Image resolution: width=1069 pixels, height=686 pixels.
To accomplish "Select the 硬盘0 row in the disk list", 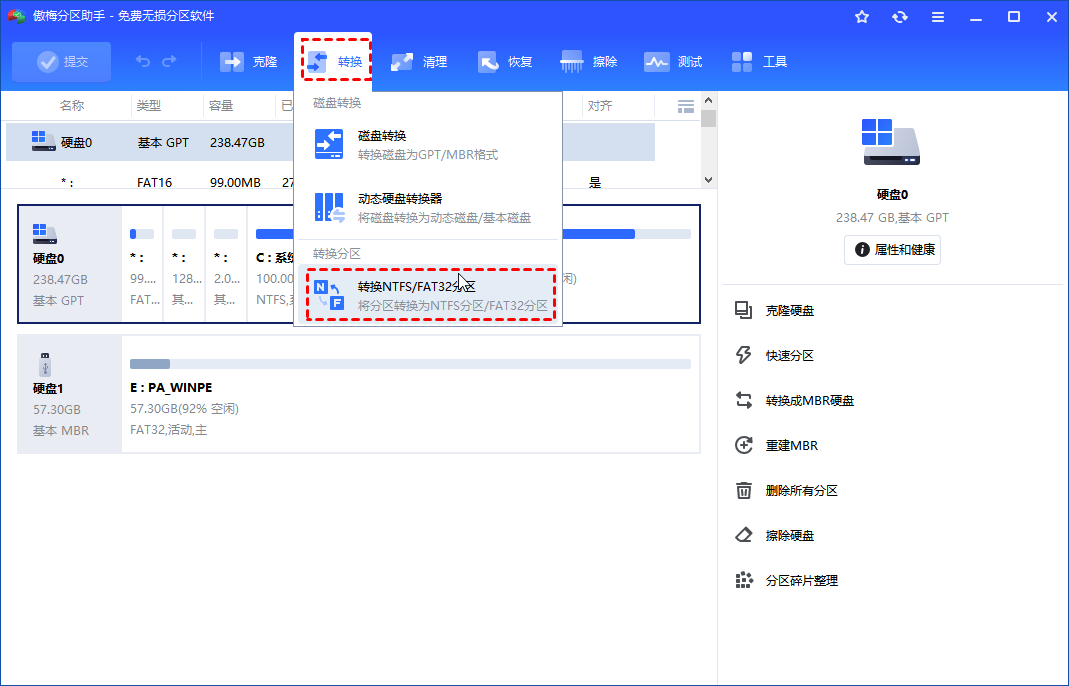I will 330,142.
